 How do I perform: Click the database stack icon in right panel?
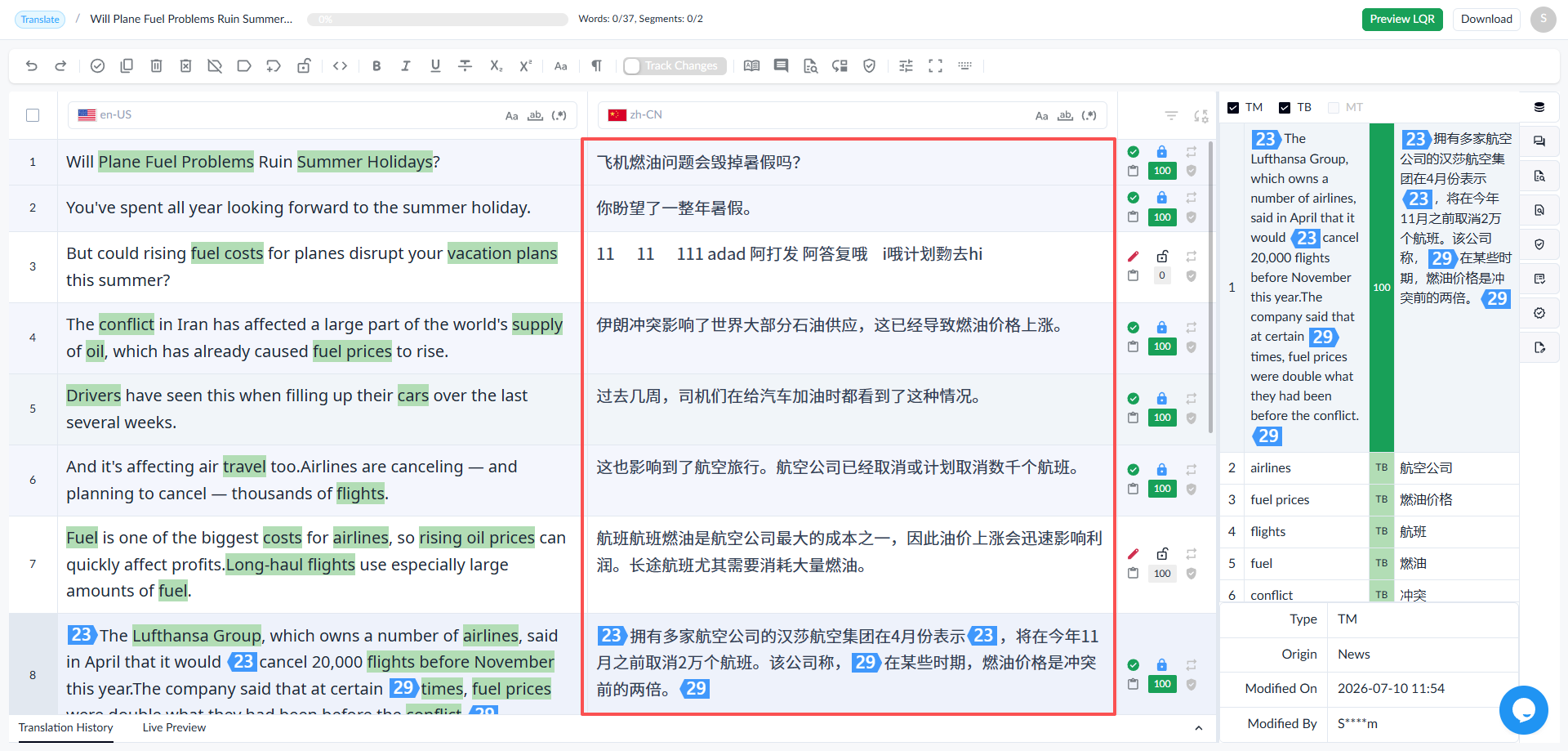(x=1539, y=107)
